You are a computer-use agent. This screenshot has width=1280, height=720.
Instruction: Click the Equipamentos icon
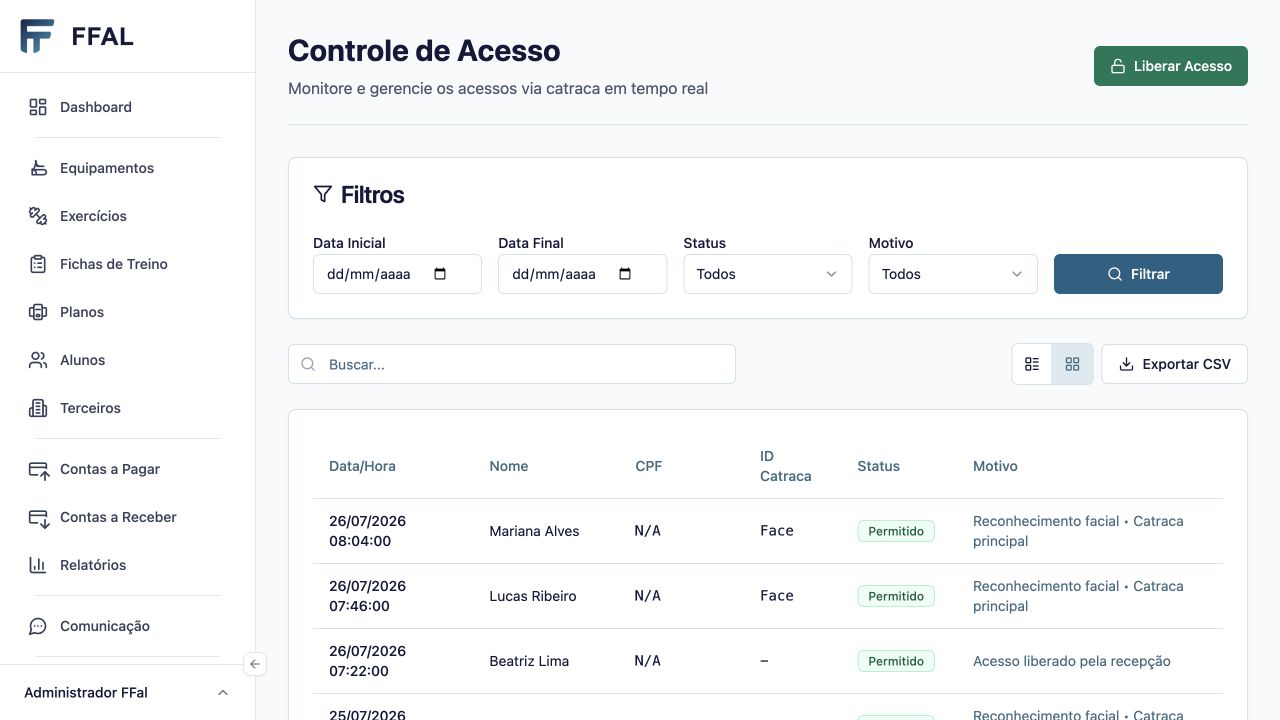point(38,168)
